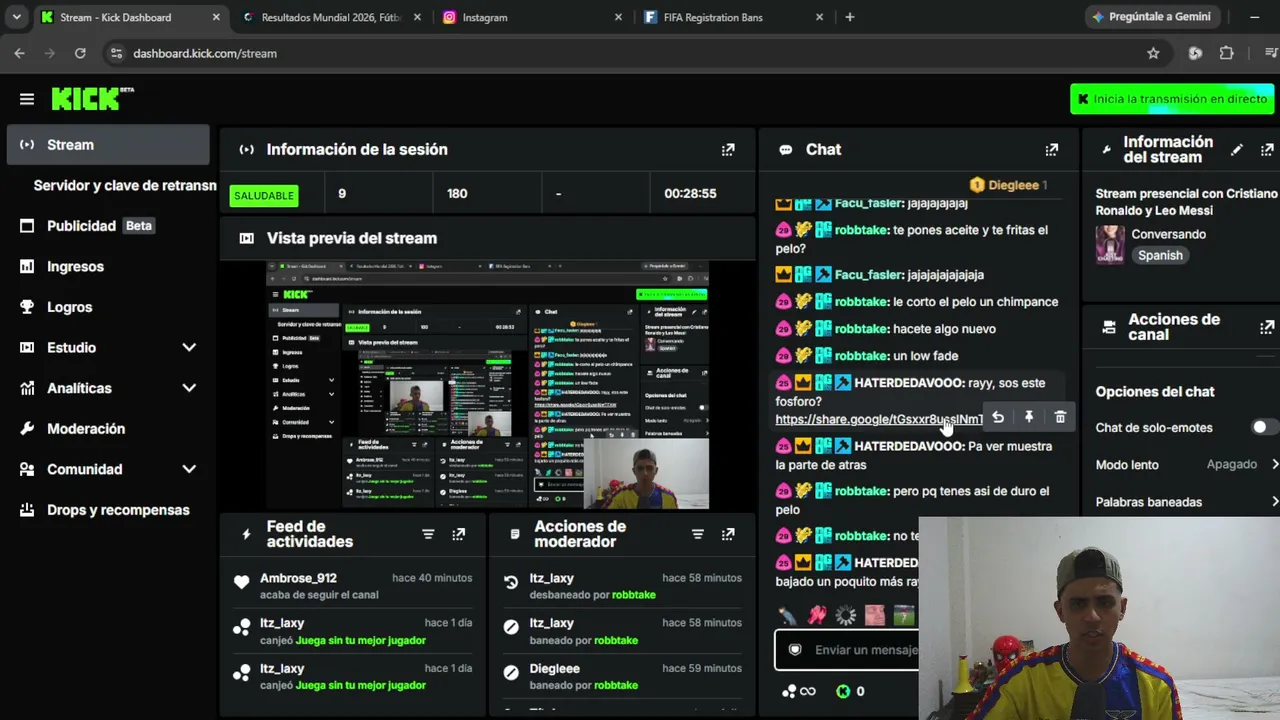Open the hamburger menu beside the Kick logo
Screen dimensions: 1280x720
click(27, 99)
